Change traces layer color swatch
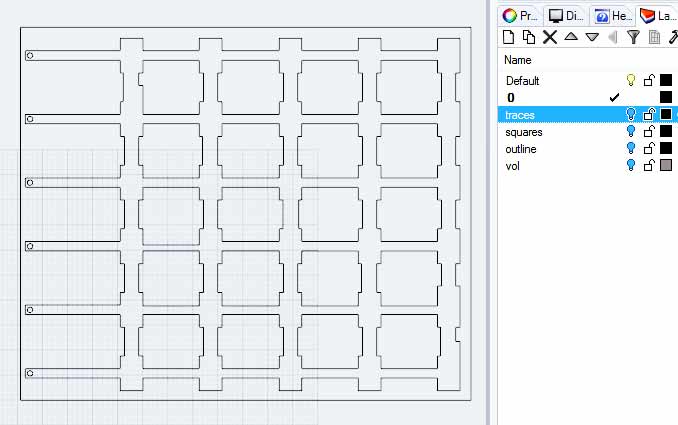678x425 pixels. click(x=666, y=114)
